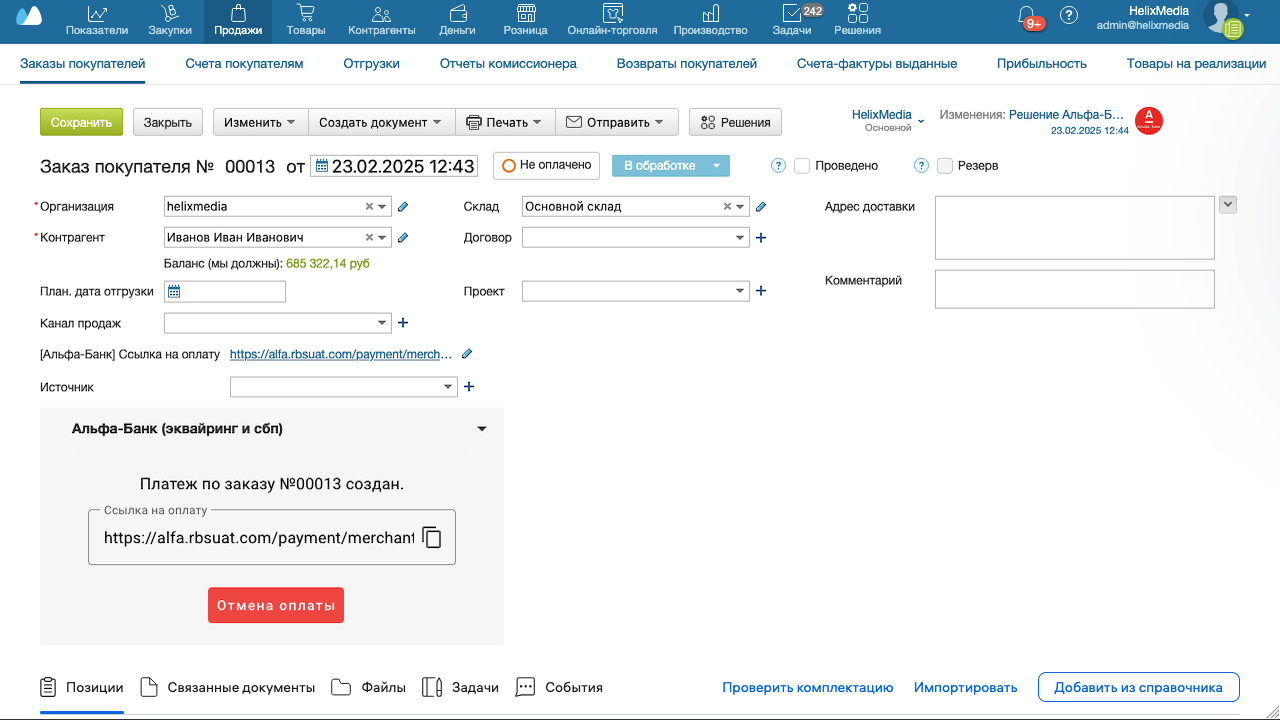Enable the Проведено checkbox

point(802,166)
